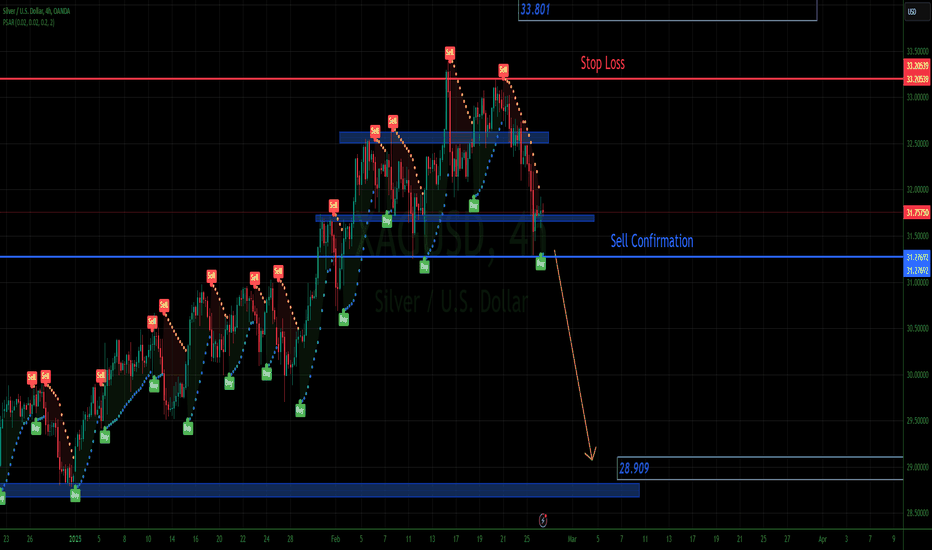932x550 pixels.
Task: Click the most recent Buy marker on chart
Action: (540, 263)
